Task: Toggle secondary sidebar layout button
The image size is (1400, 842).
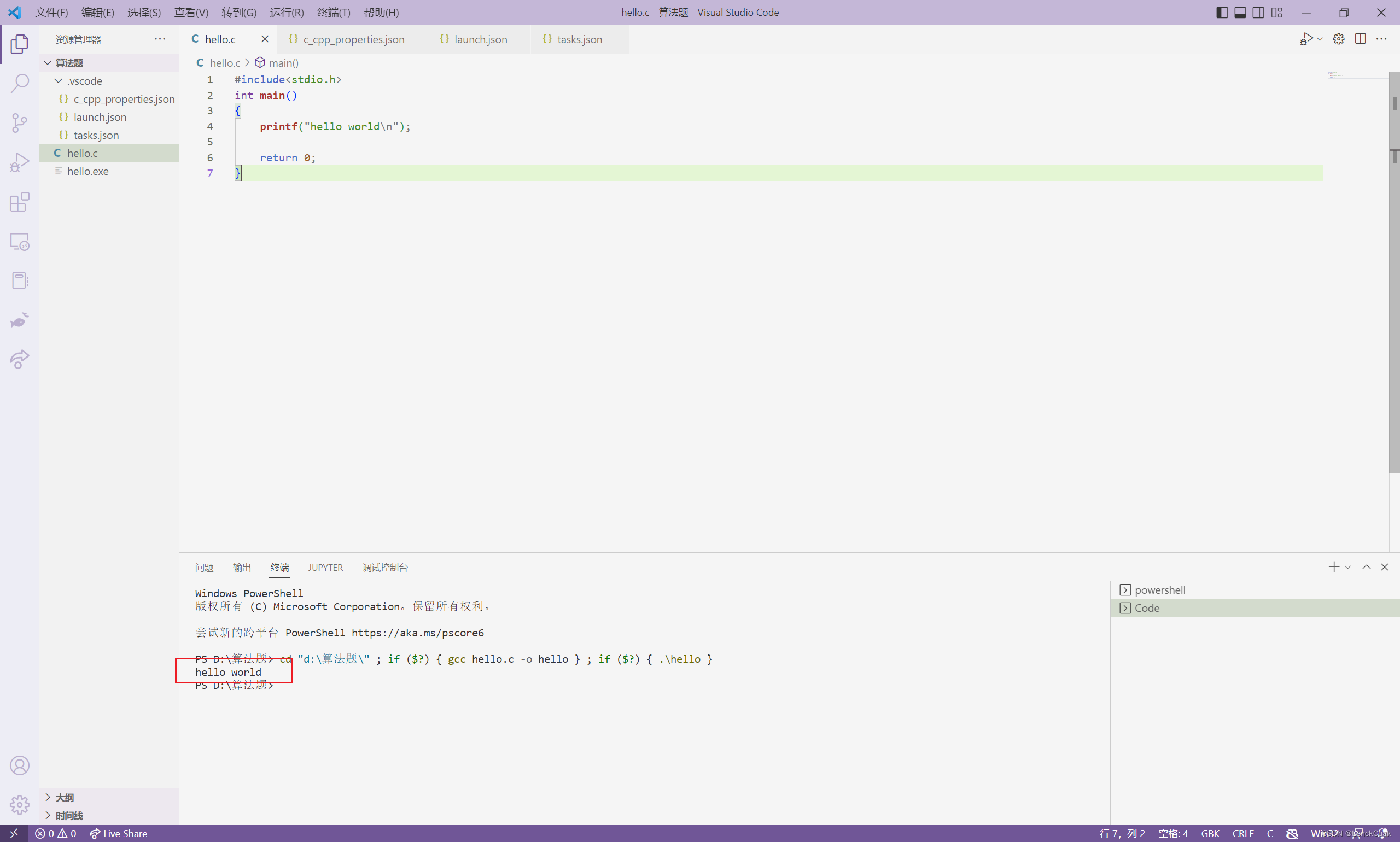Action: point(1258,13)
